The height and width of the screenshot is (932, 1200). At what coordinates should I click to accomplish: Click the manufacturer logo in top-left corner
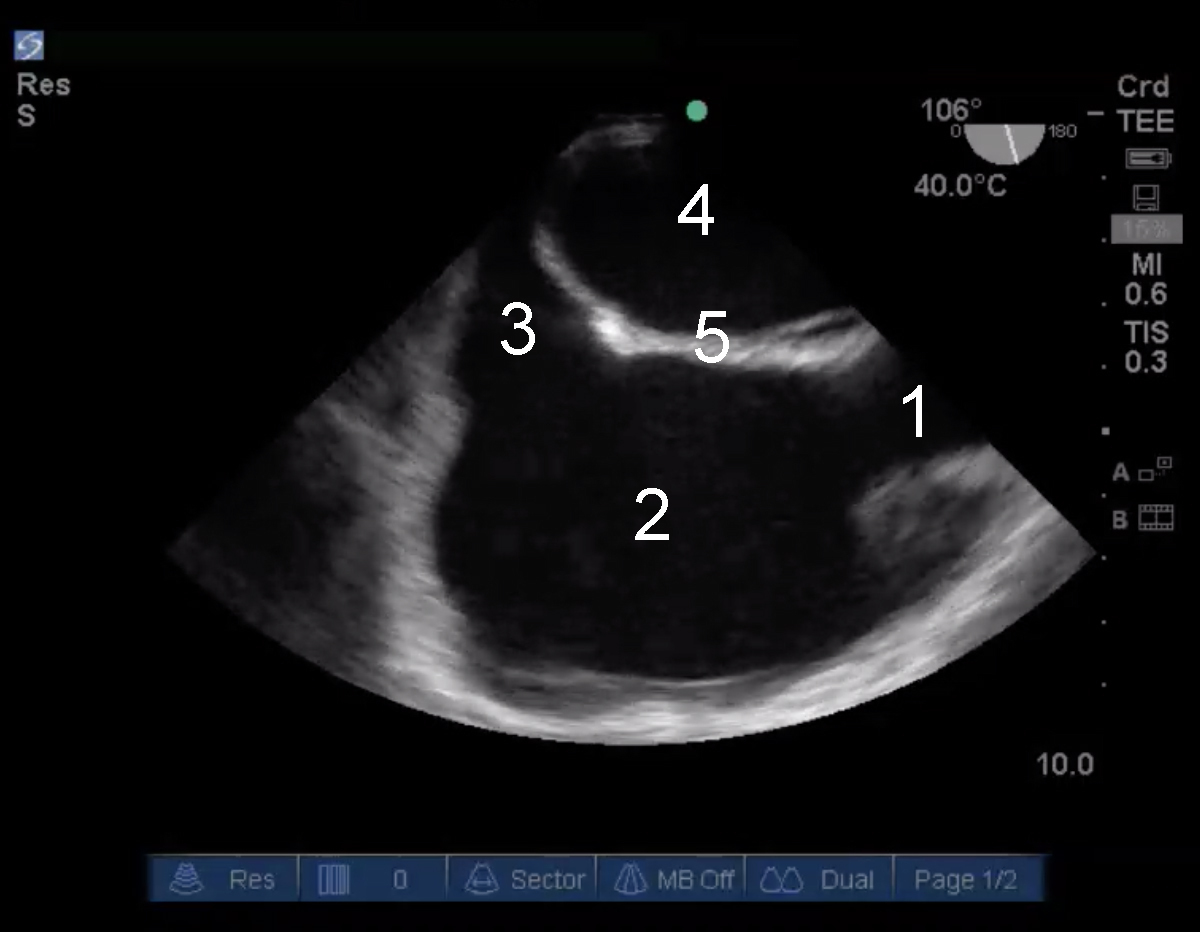28,46
